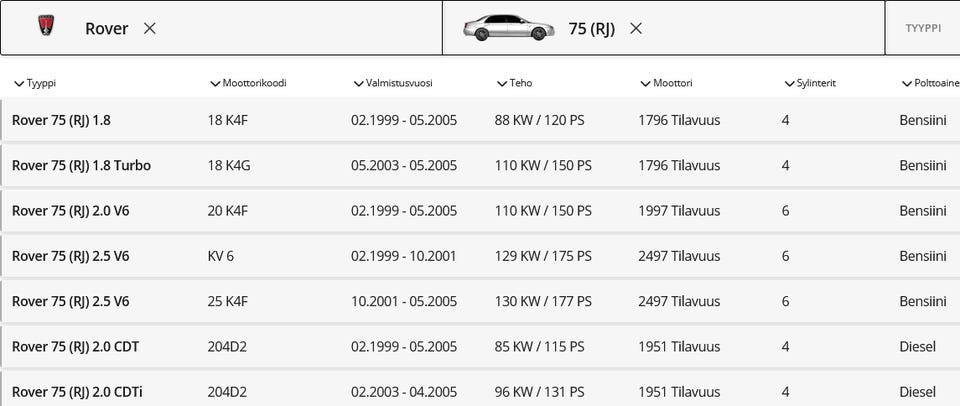960x406 pixels.
Task: Select Rover 75 (RJ) 1.8 row
Action: pos(480,120)
